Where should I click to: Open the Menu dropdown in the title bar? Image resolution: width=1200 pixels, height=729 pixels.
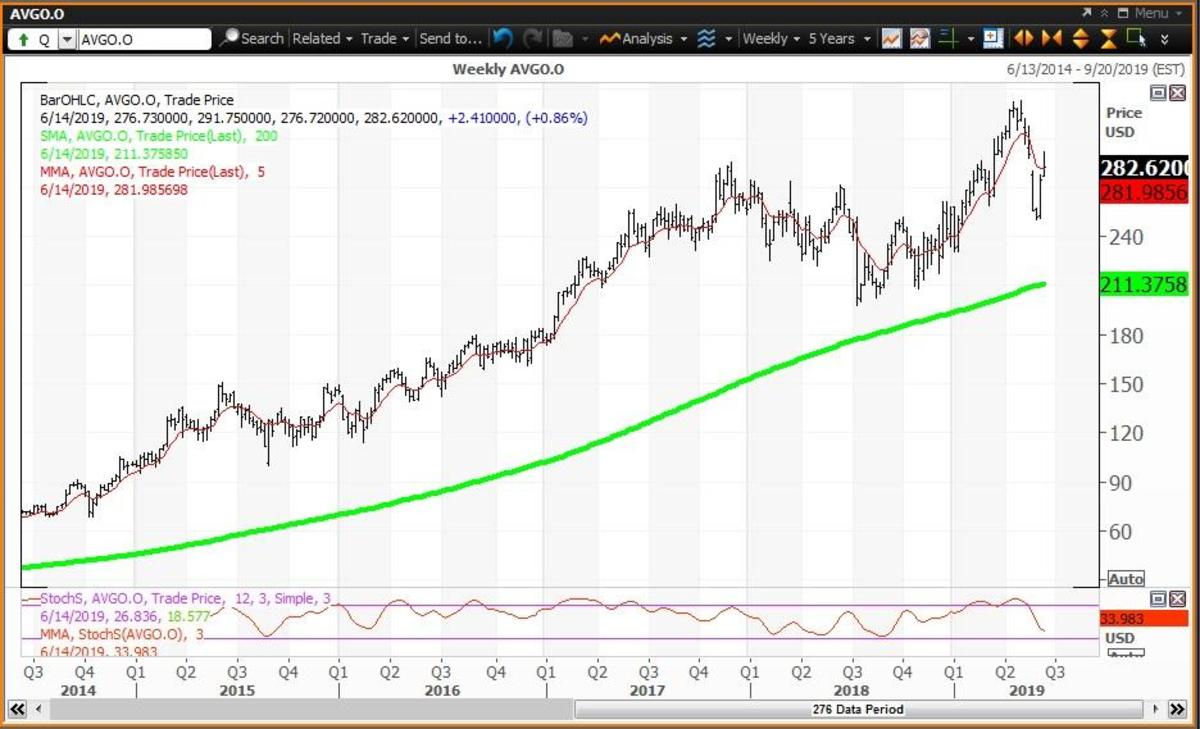click(1157, 12)
